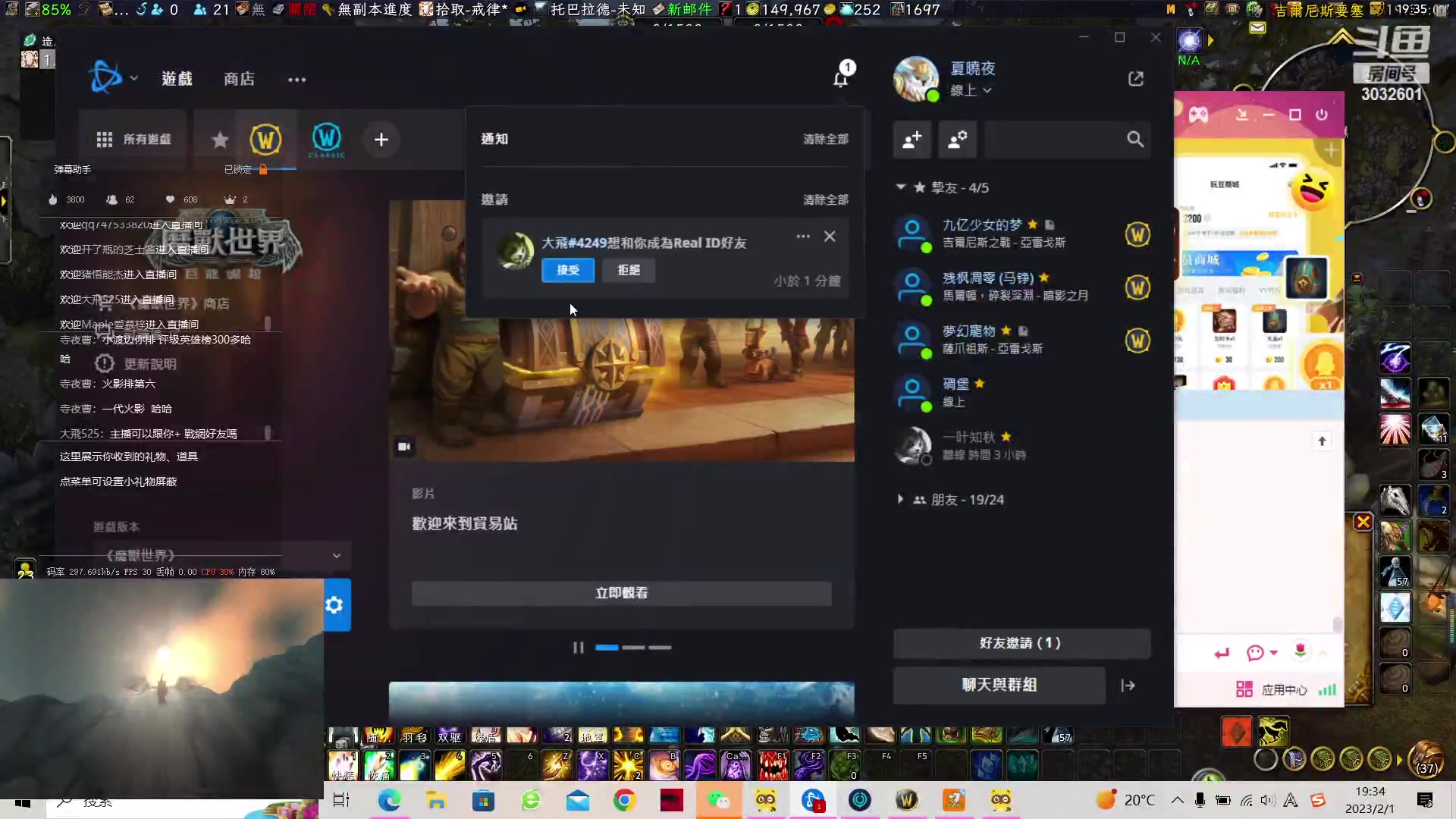The height and width of the screenshot is (819, 1456).
Task: Open the notifications bell
Action: pos(841,79)
